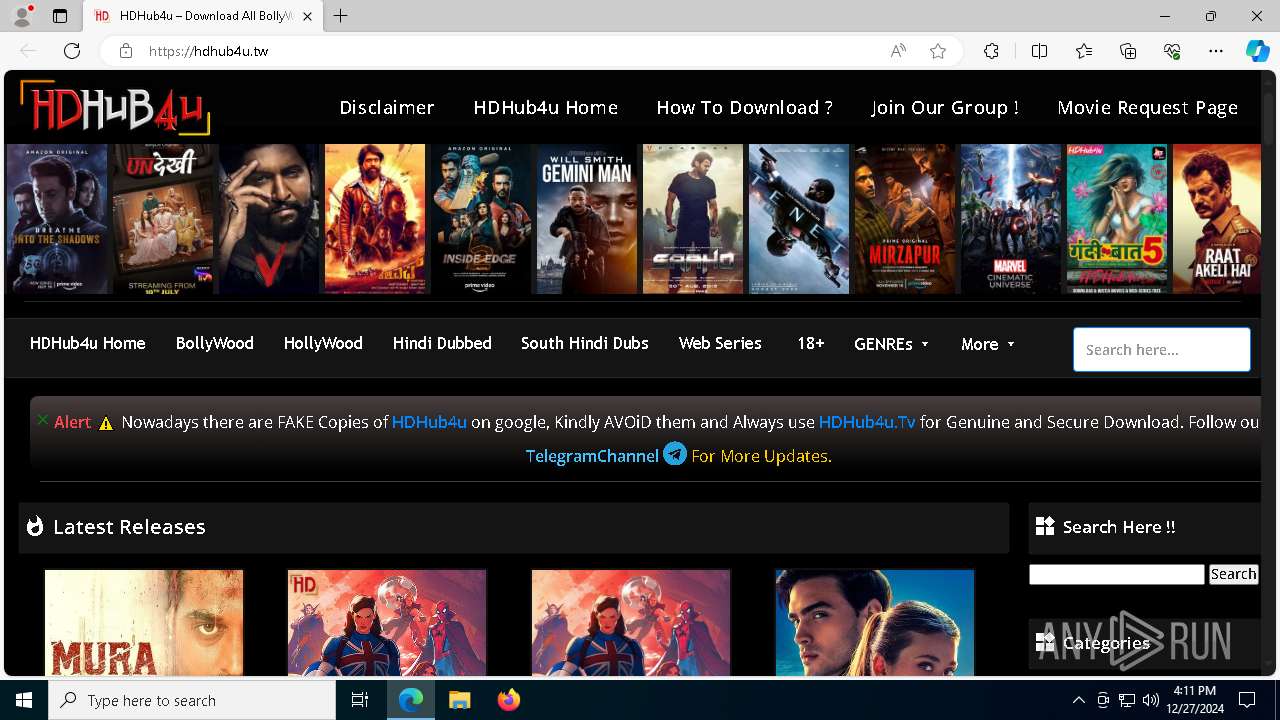Expand the GENREs dropdown menu

[891, 344]
